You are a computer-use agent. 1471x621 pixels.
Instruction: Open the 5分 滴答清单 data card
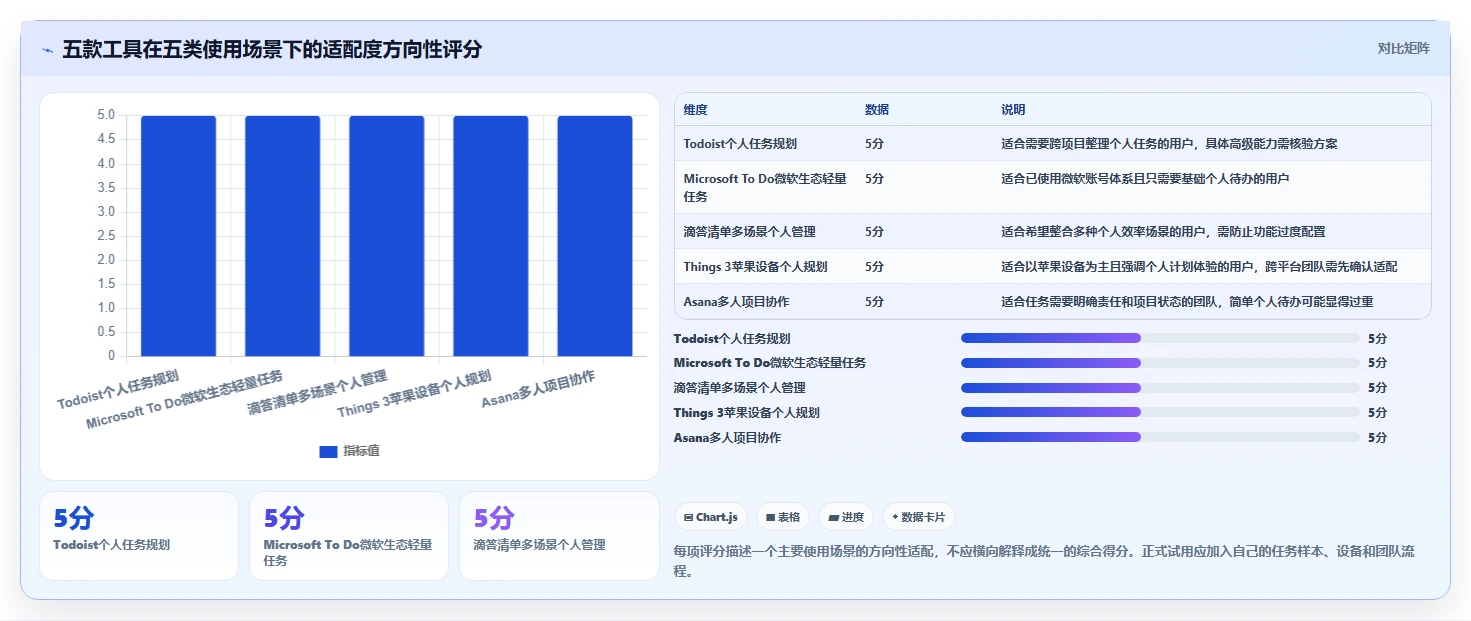[x=559, y=536]
